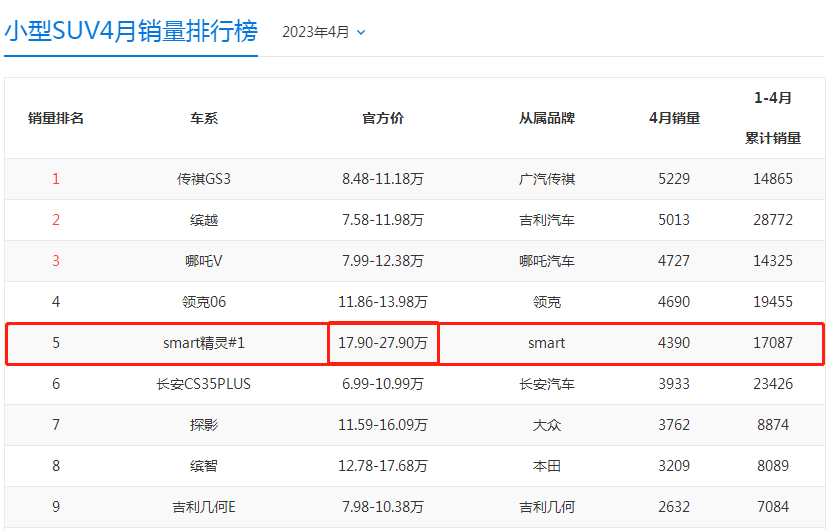Open the 长安CS35PLUS car series link
Viewport: 830px width, 530px height.
pos(204,384)
